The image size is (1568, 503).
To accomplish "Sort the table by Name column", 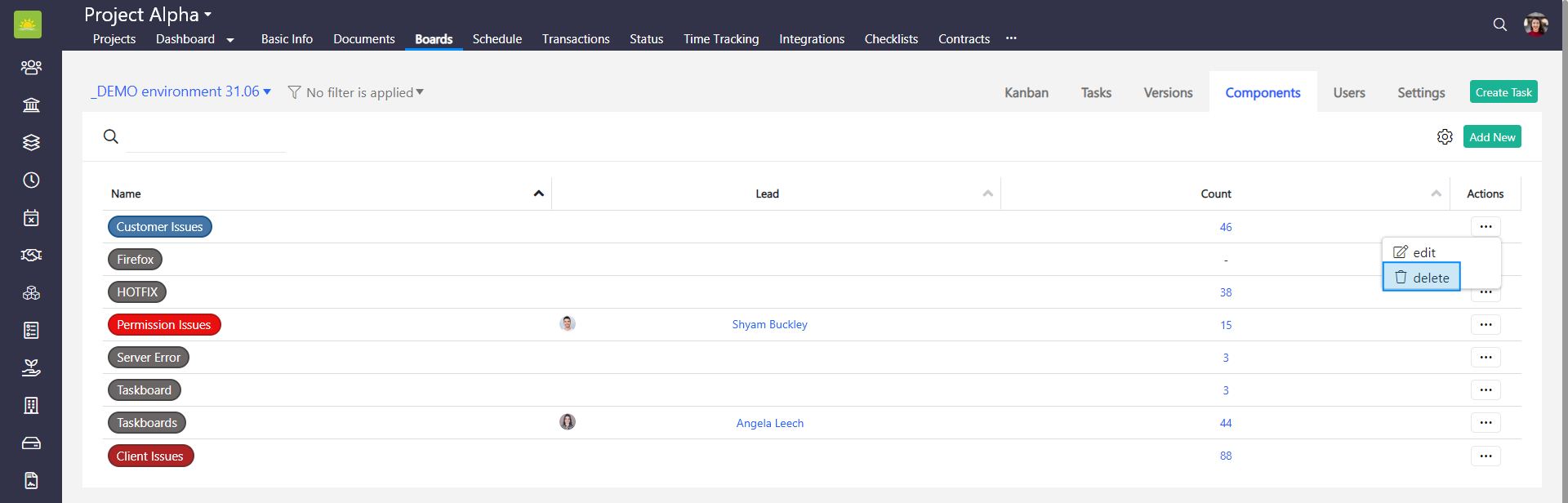I will point(538,194).
